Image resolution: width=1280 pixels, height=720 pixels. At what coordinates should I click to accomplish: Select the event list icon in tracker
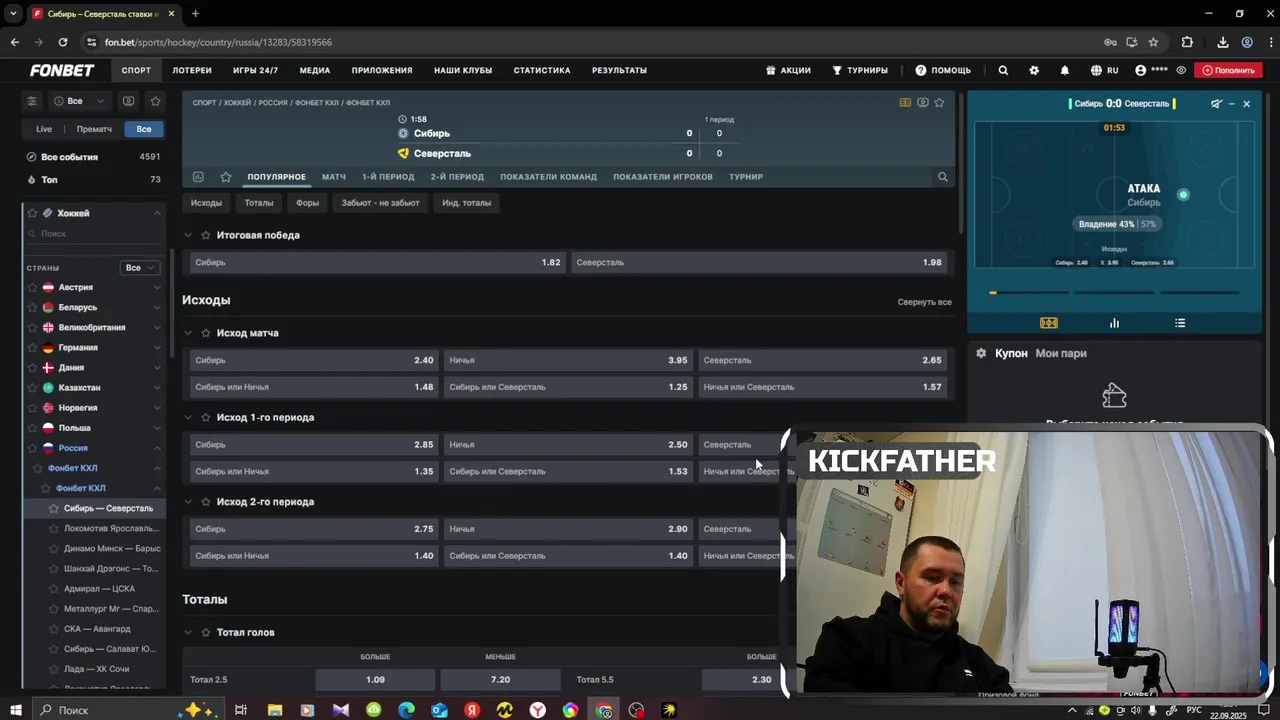(1180, 323)
